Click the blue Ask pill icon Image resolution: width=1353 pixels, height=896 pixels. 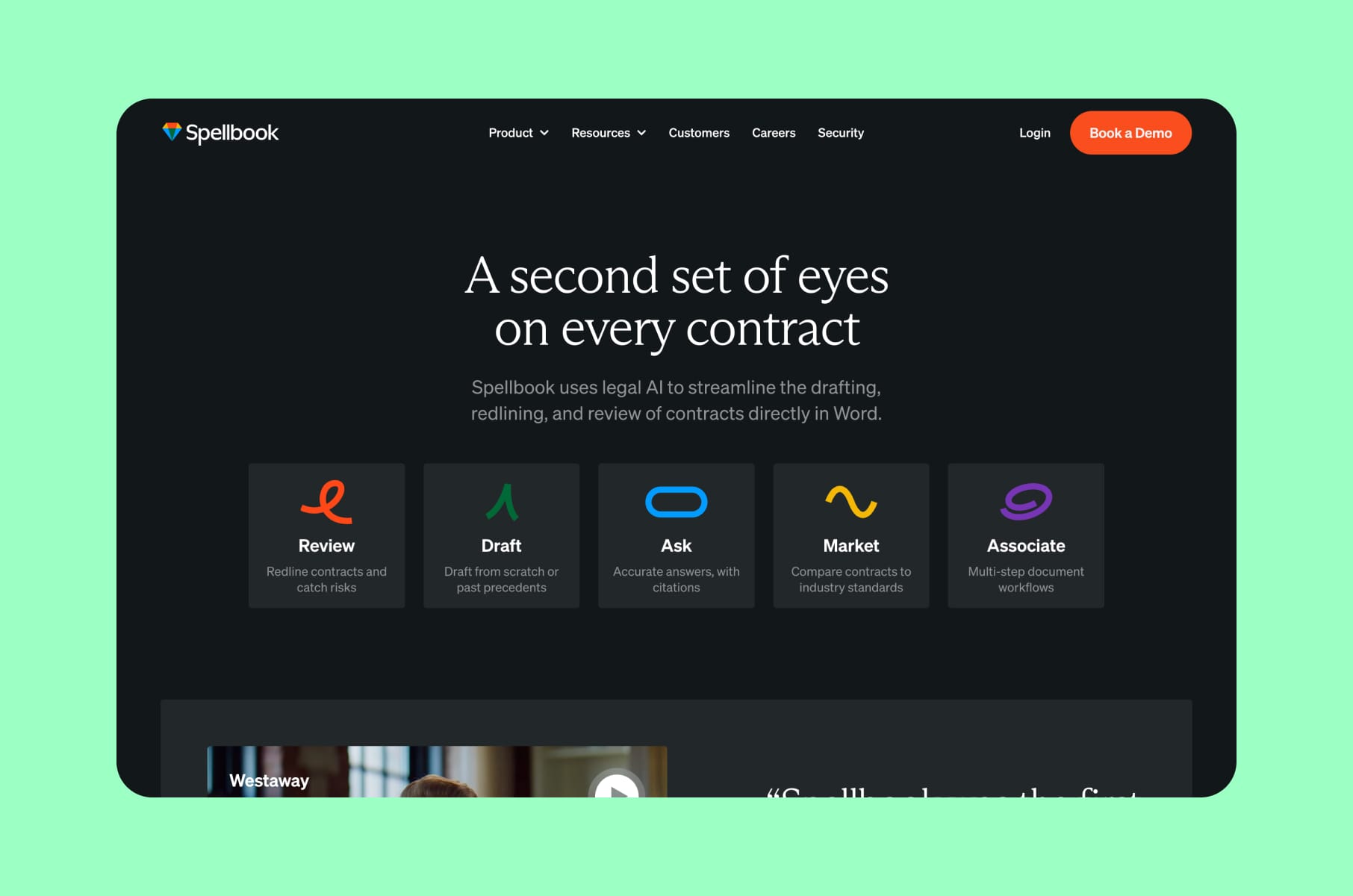(676, 502)
